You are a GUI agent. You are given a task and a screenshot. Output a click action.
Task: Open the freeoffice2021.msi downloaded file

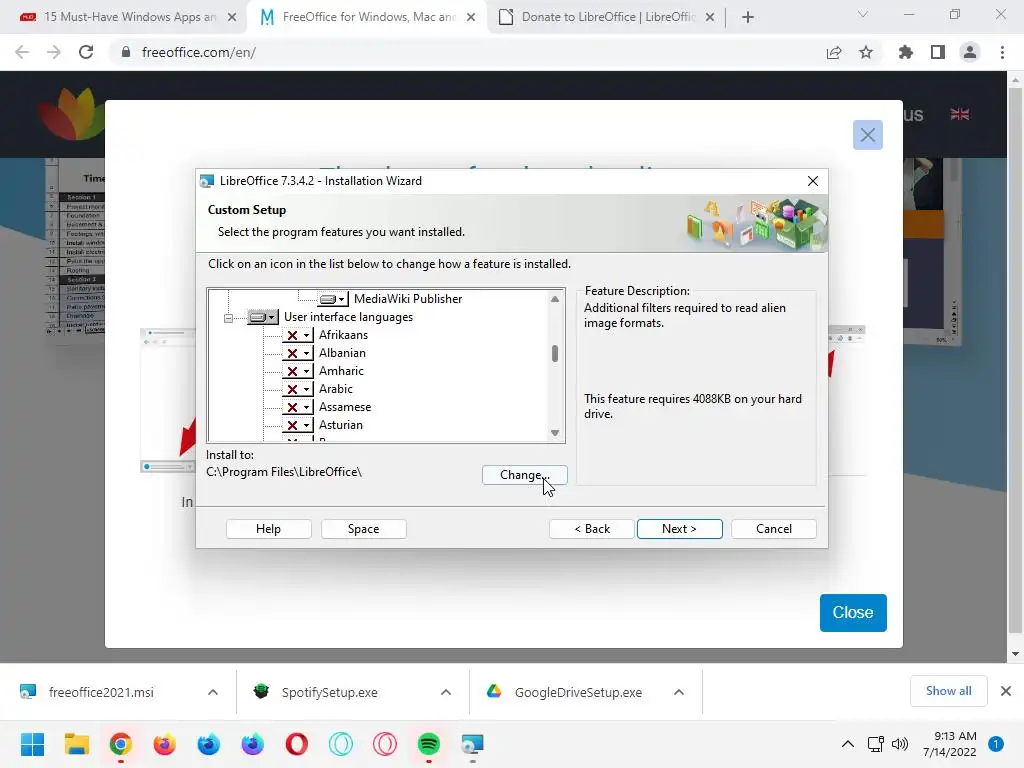[x=102, y=692]
